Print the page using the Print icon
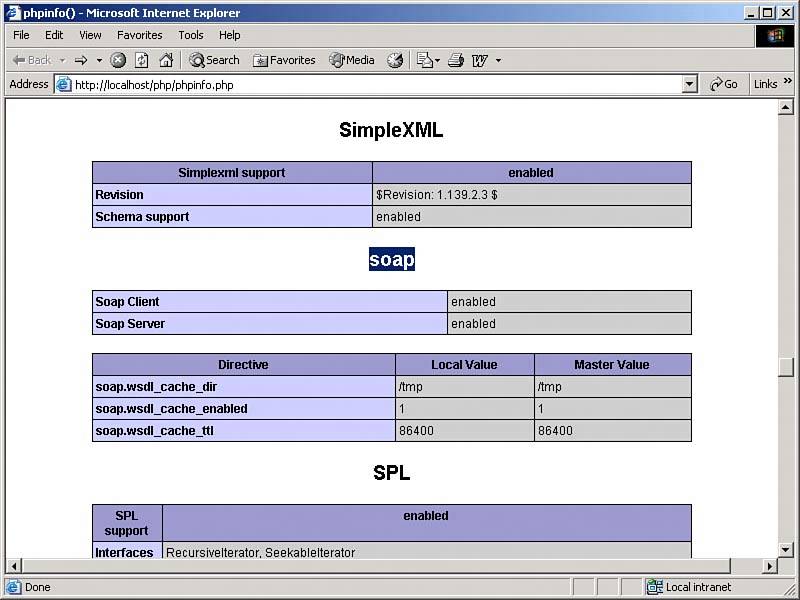 click(x=456, y=60)
